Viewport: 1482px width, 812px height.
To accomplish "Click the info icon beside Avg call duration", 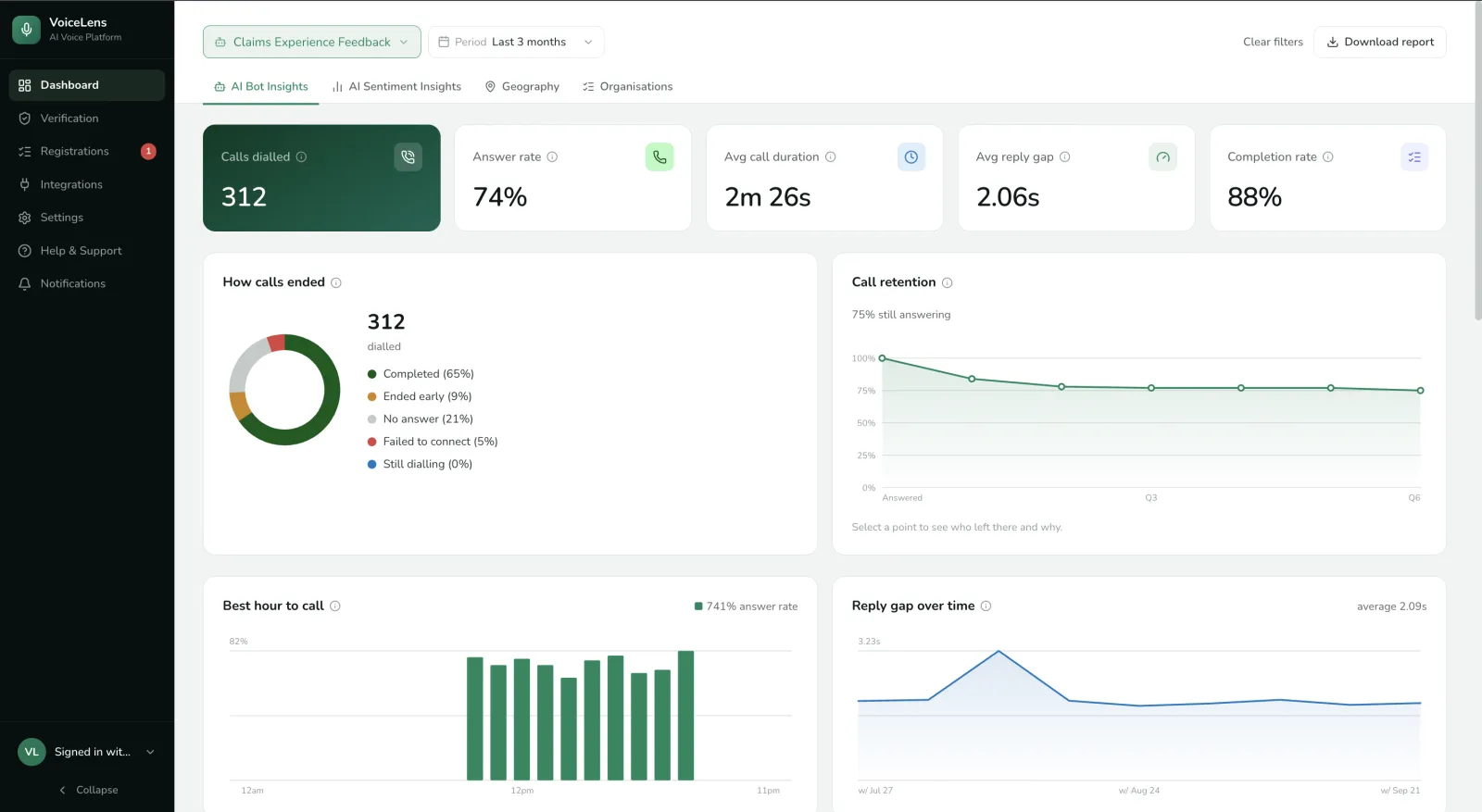I will click(x=831, y=157).
